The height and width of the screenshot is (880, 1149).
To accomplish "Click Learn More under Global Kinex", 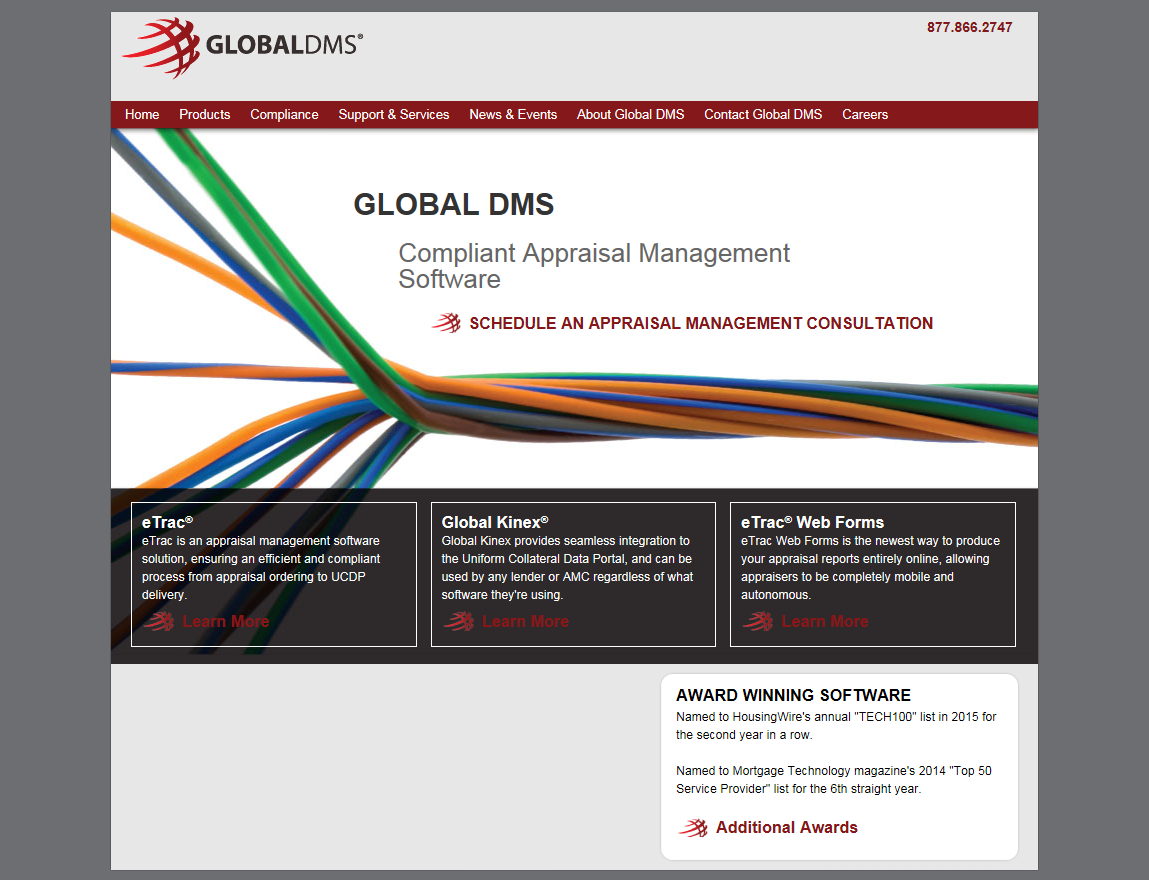I will click(525, 622).
